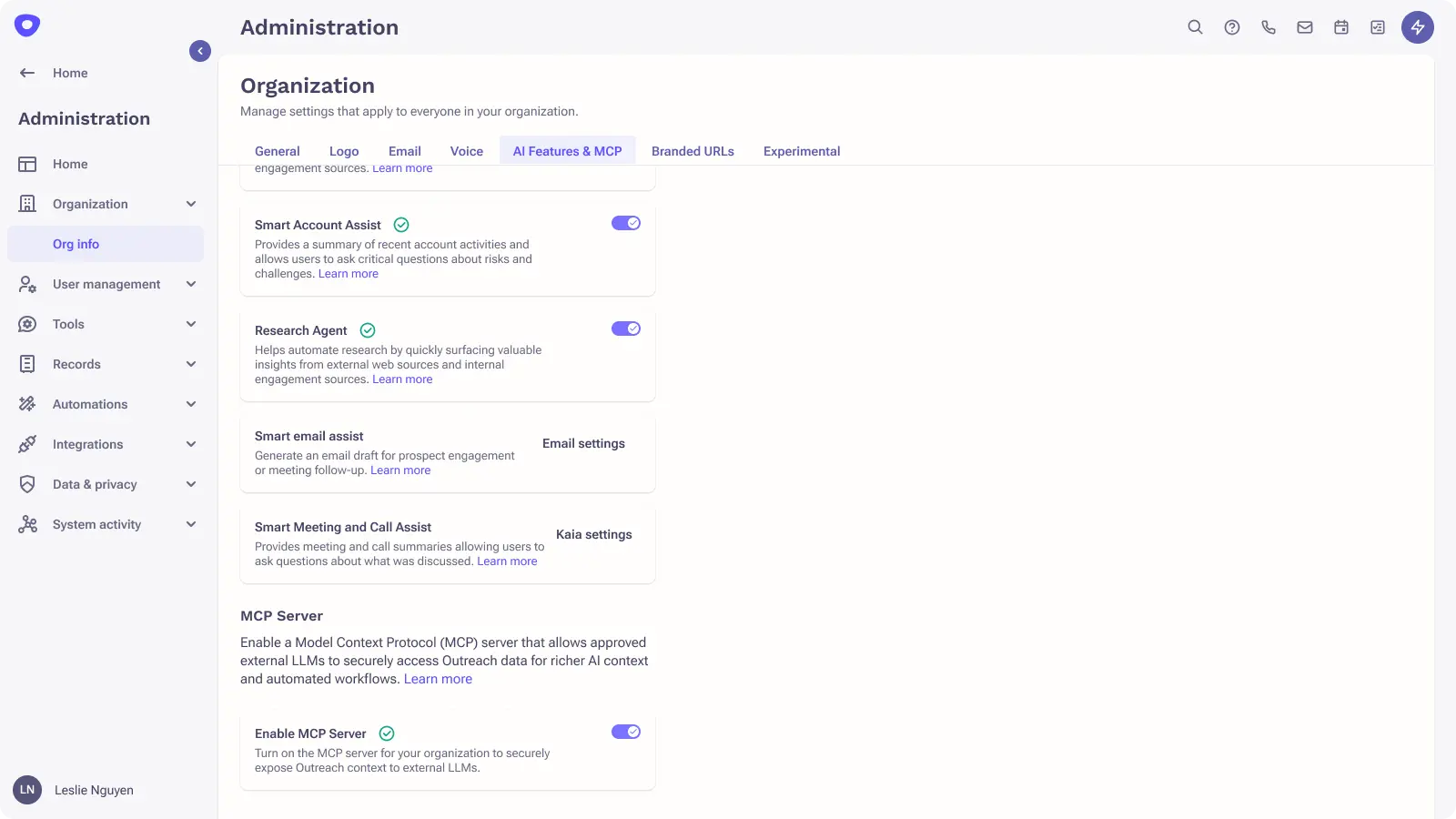Open the phone dialer icon
The image size is (1456, 819).
point(1268,27)
